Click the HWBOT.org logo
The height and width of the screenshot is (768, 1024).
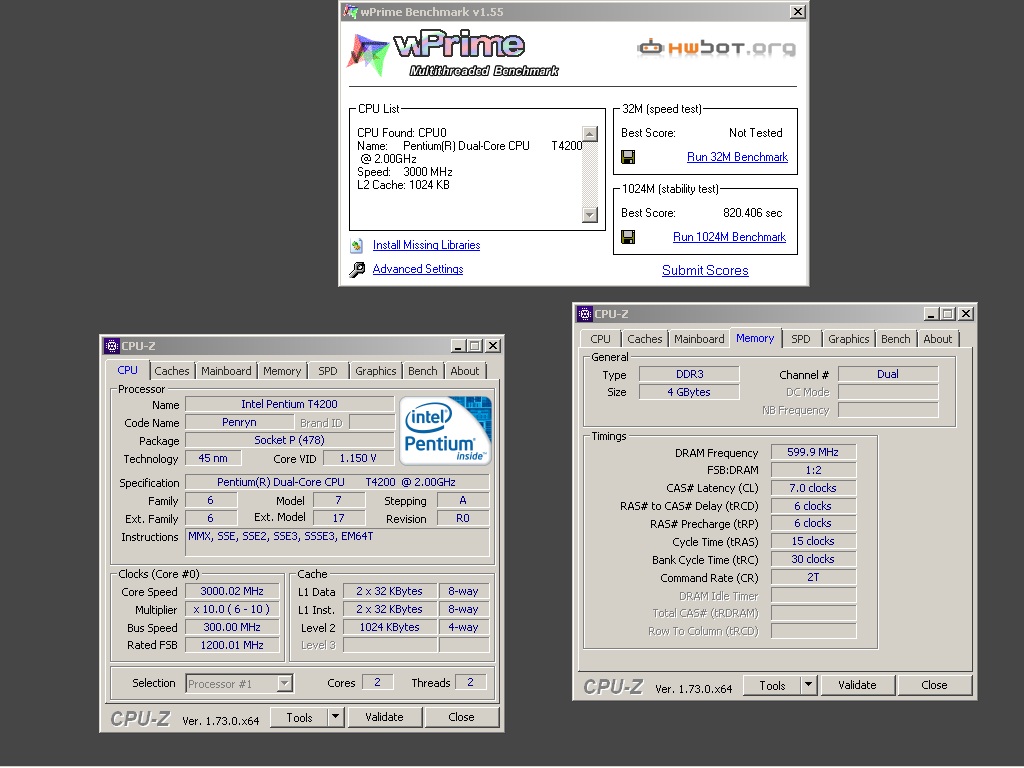(x=716, y=48)
